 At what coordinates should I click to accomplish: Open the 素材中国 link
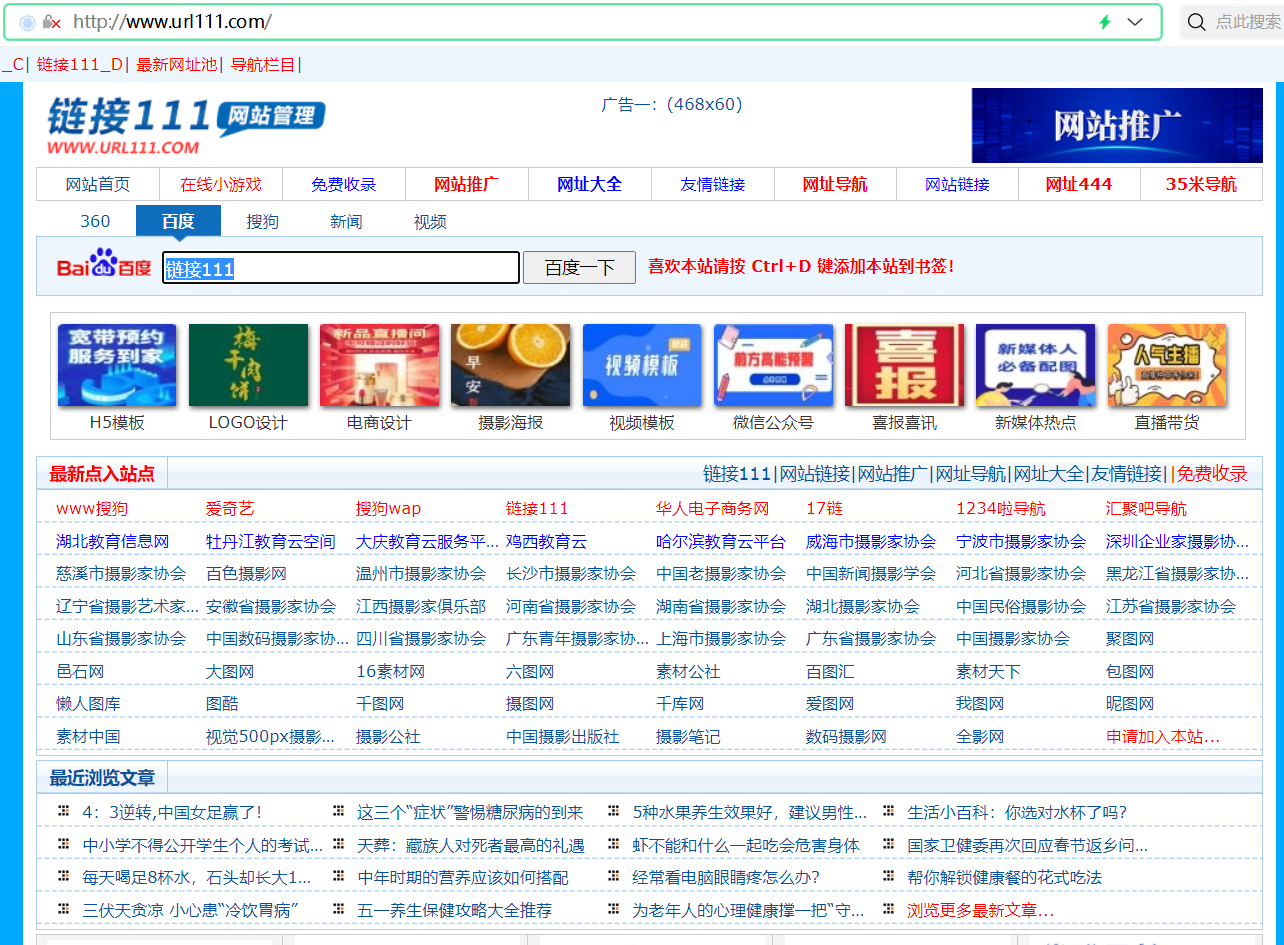tap(88, 736)
